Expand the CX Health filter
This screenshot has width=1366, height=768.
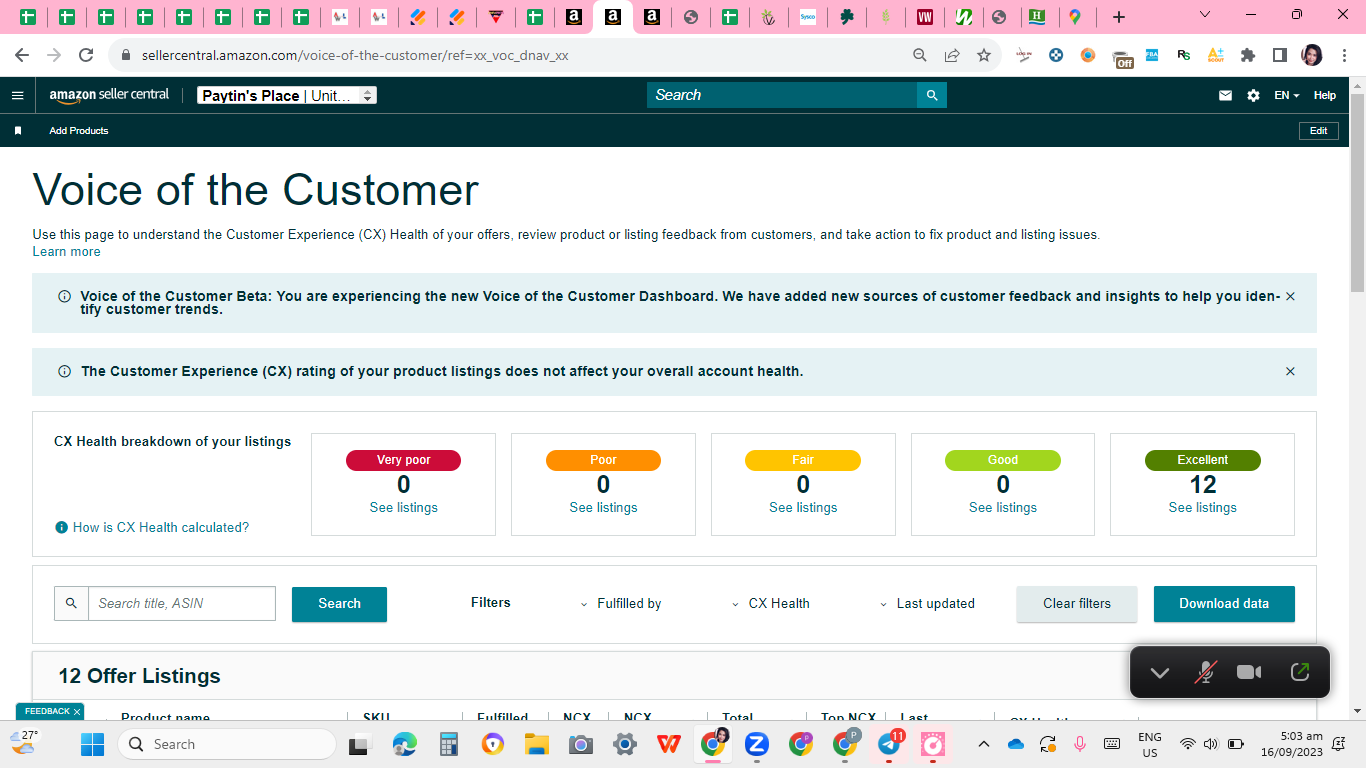pos(770,604)
